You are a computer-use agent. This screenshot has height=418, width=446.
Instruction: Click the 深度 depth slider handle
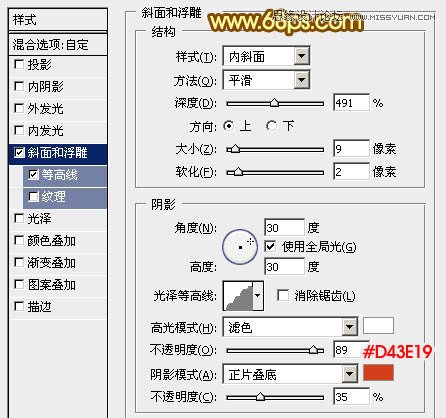(x=274, y=103)
